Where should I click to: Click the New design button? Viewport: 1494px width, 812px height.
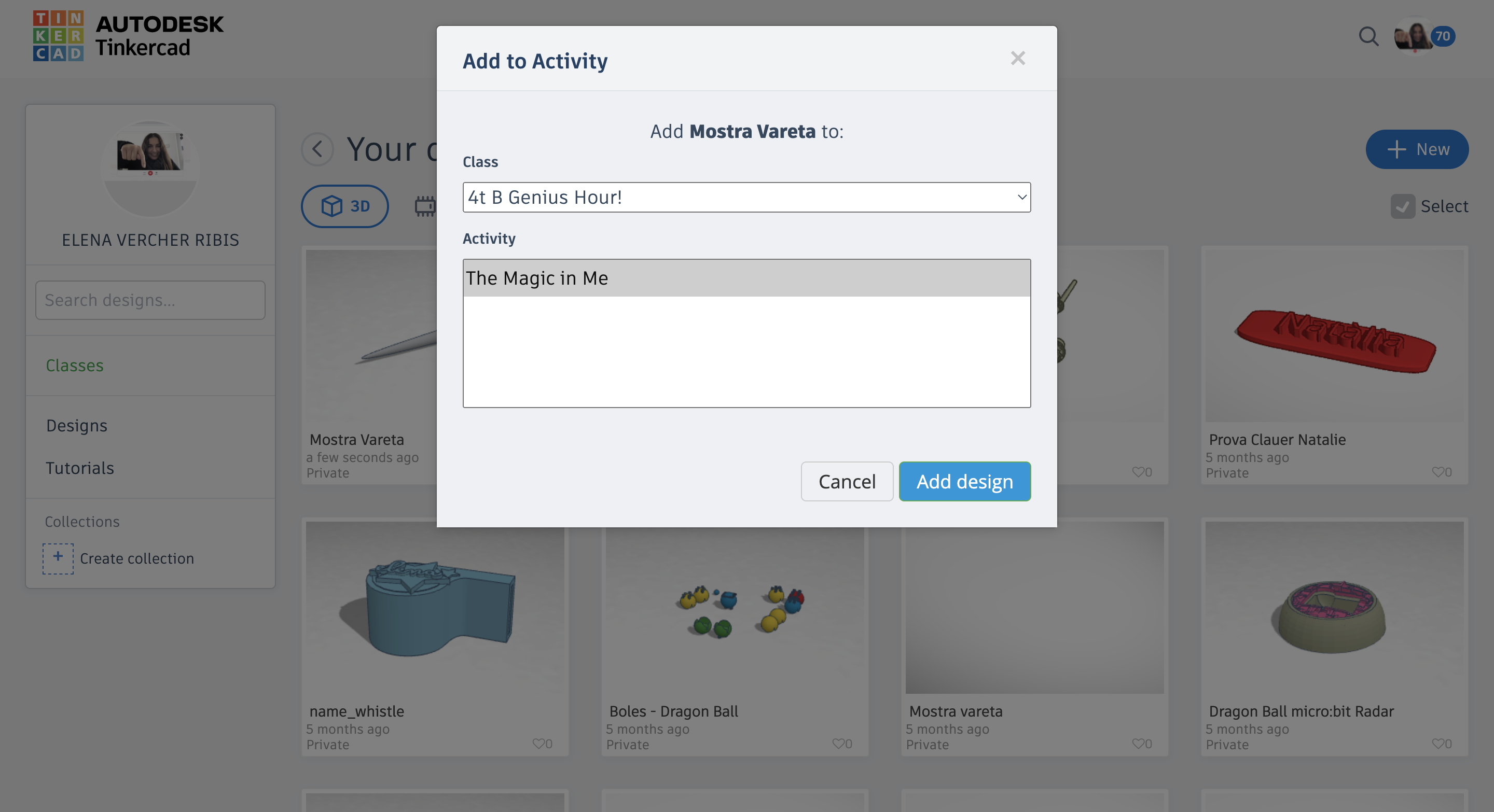point(1417,149)
